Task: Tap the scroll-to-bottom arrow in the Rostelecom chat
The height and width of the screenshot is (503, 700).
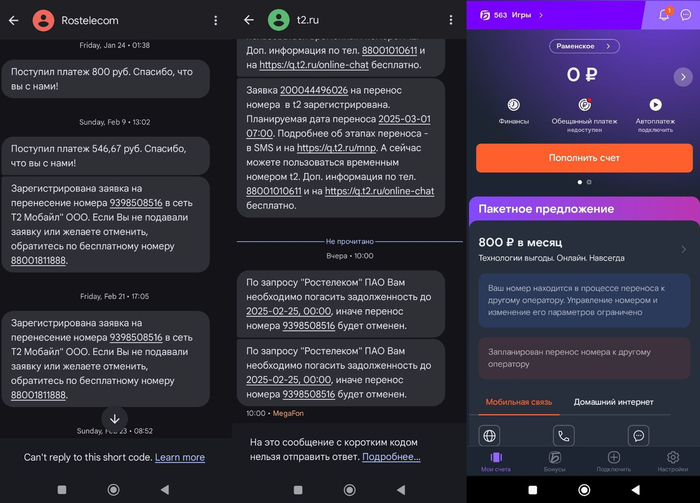Action: 115,419
